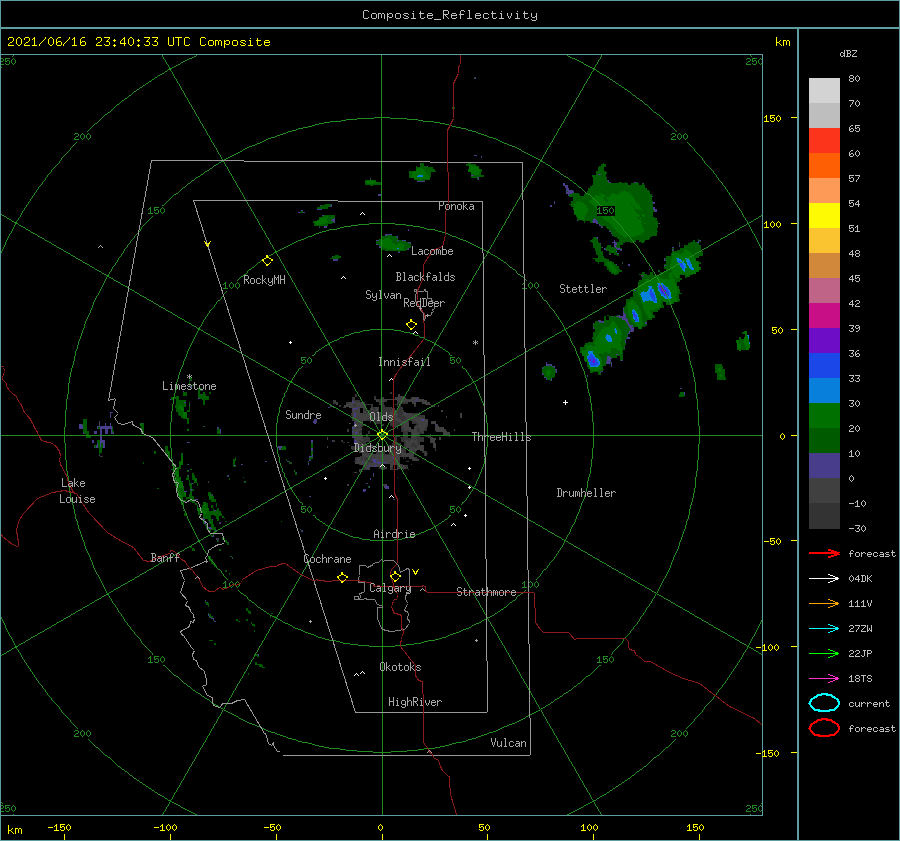Click the Innisfail label
Screen dimensions: 900x841
pos(404,362)
